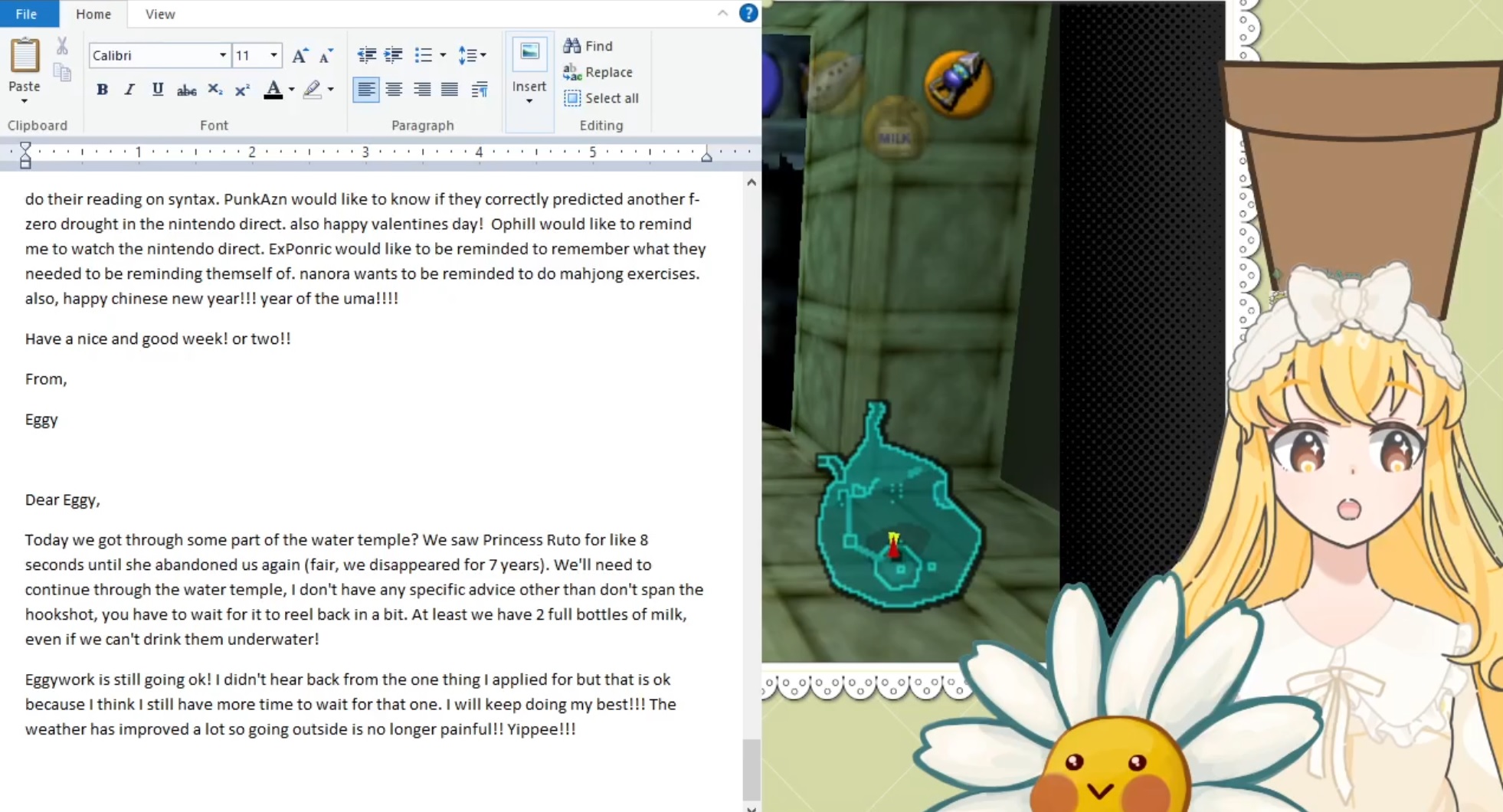
Task: Open the File menu
Action: 26,14
